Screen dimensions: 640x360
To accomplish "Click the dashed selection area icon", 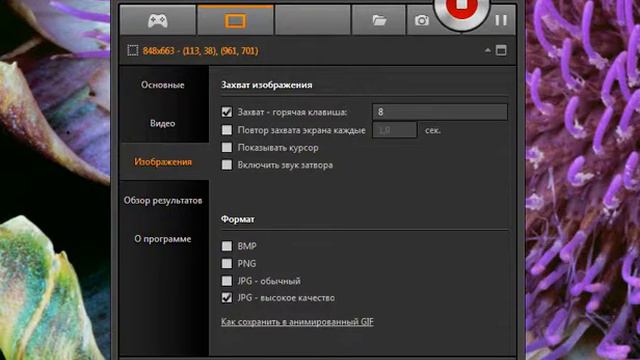I will [133, 51].
